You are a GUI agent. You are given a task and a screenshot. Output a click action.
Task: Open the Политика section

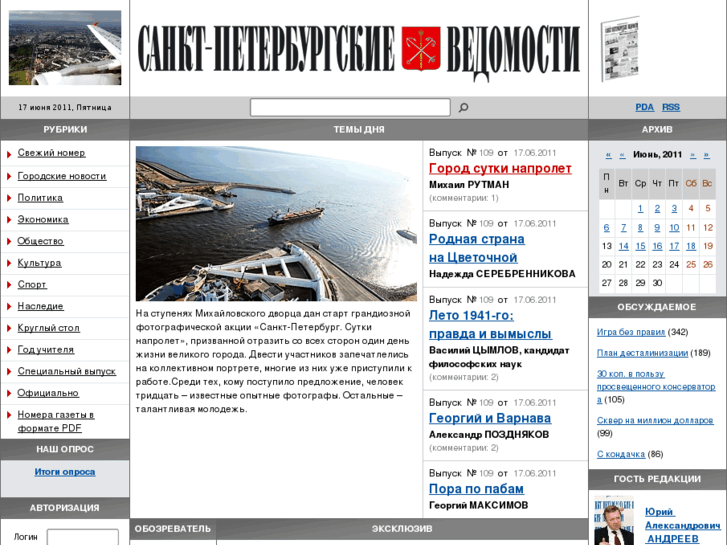tap(40, 198)
